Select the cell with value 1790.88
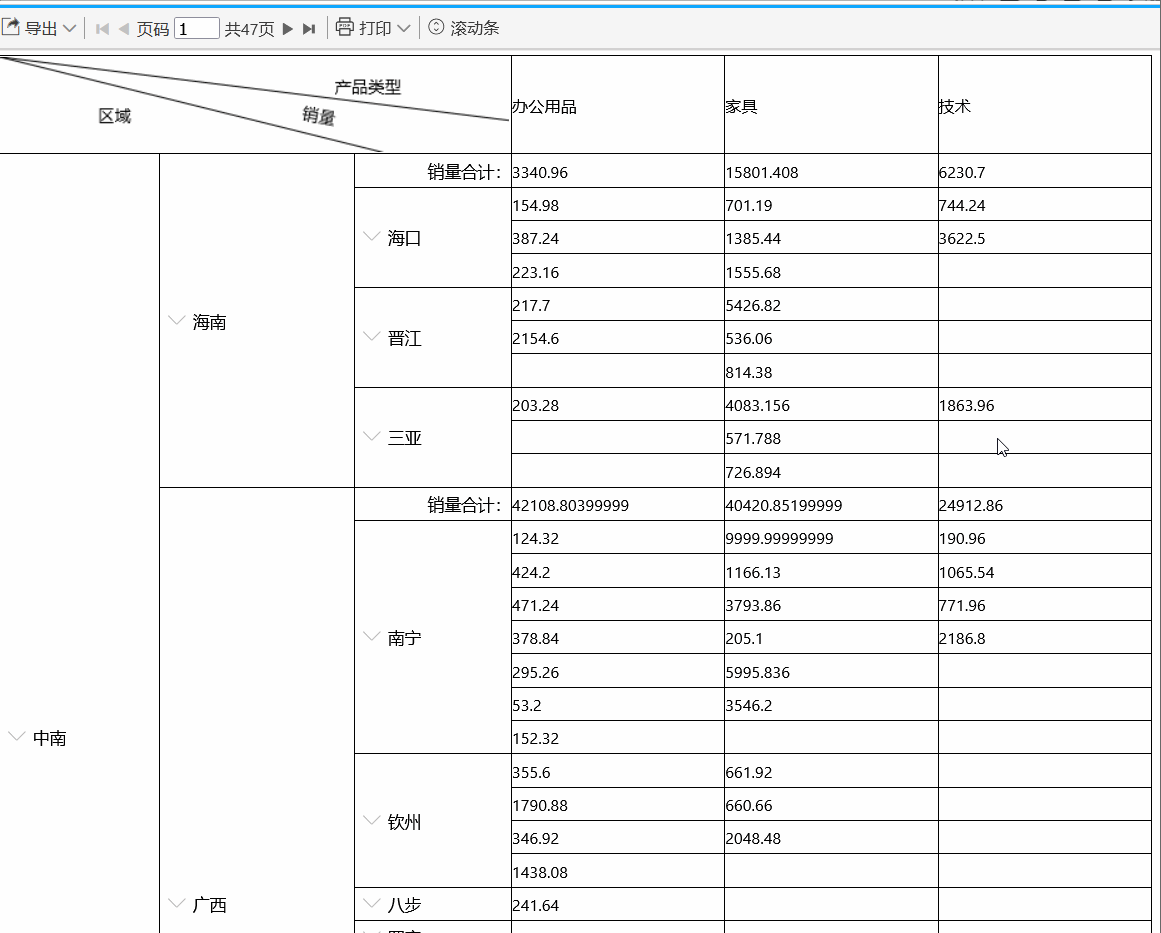The height and width of the screenshot is (933, 1161). (x=618, y=805)
